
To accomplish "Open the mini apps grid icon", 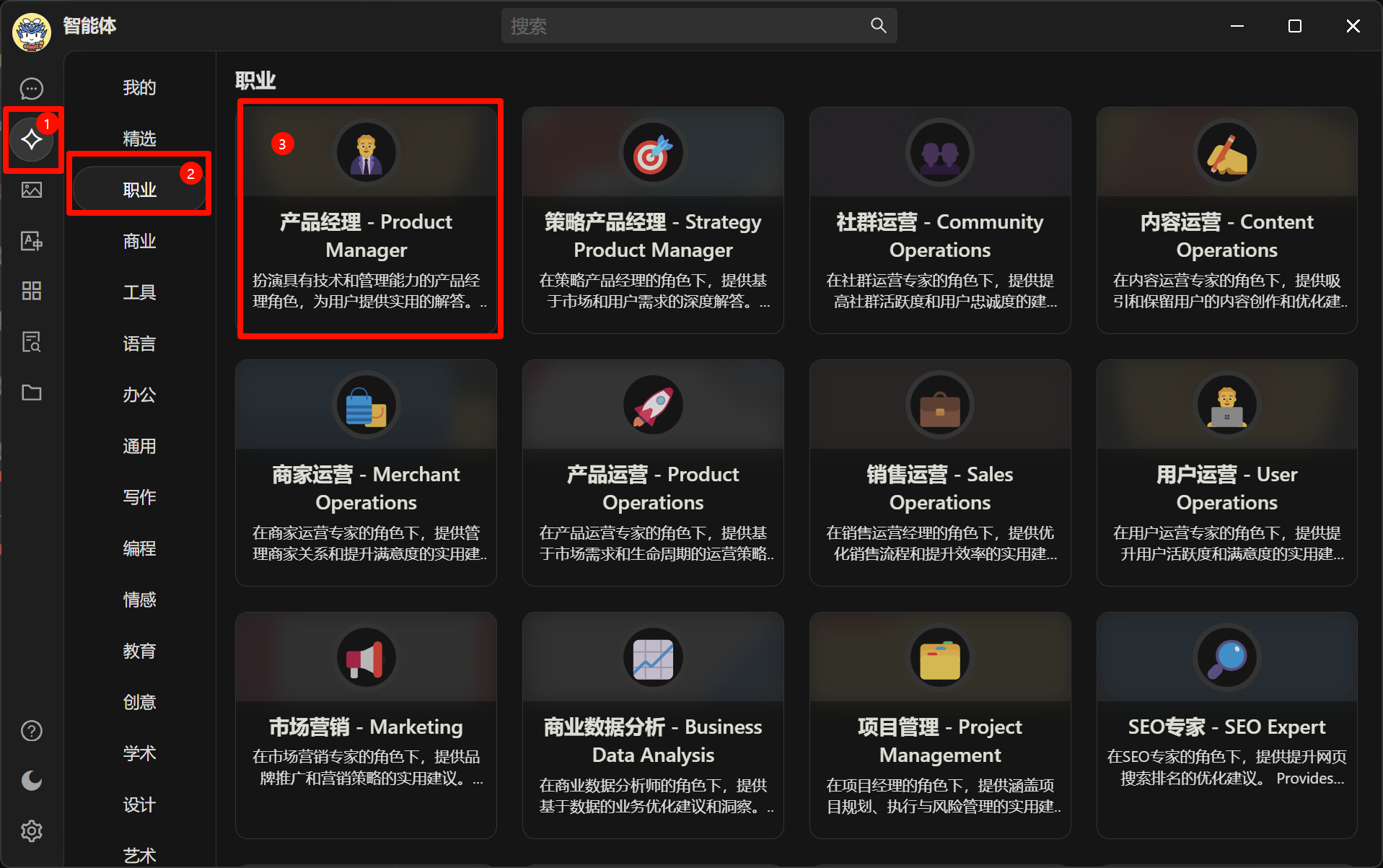I will (x=32, y=291).
